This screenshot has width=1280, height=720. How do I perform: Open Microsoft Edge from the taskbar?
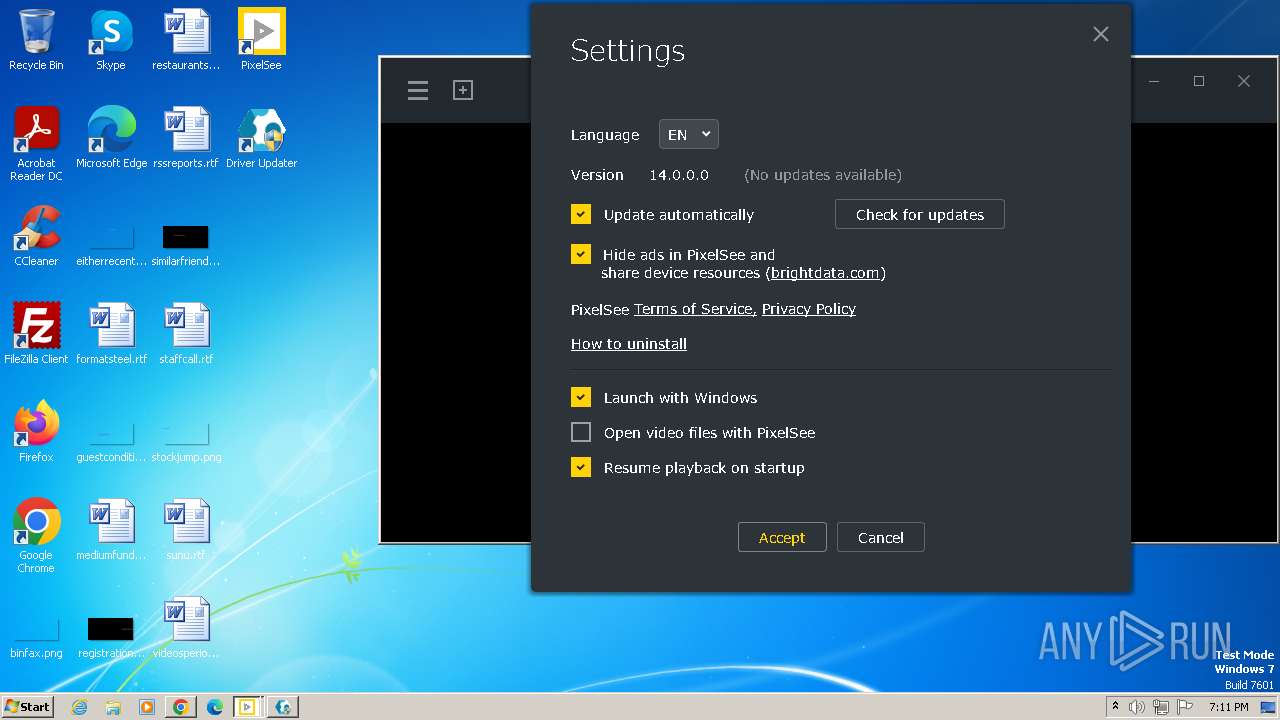tap(215, 707)
